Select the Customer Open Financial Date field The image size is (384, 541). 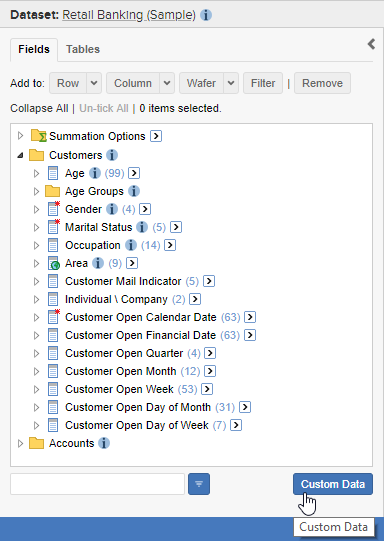click(x=140, y=335)
